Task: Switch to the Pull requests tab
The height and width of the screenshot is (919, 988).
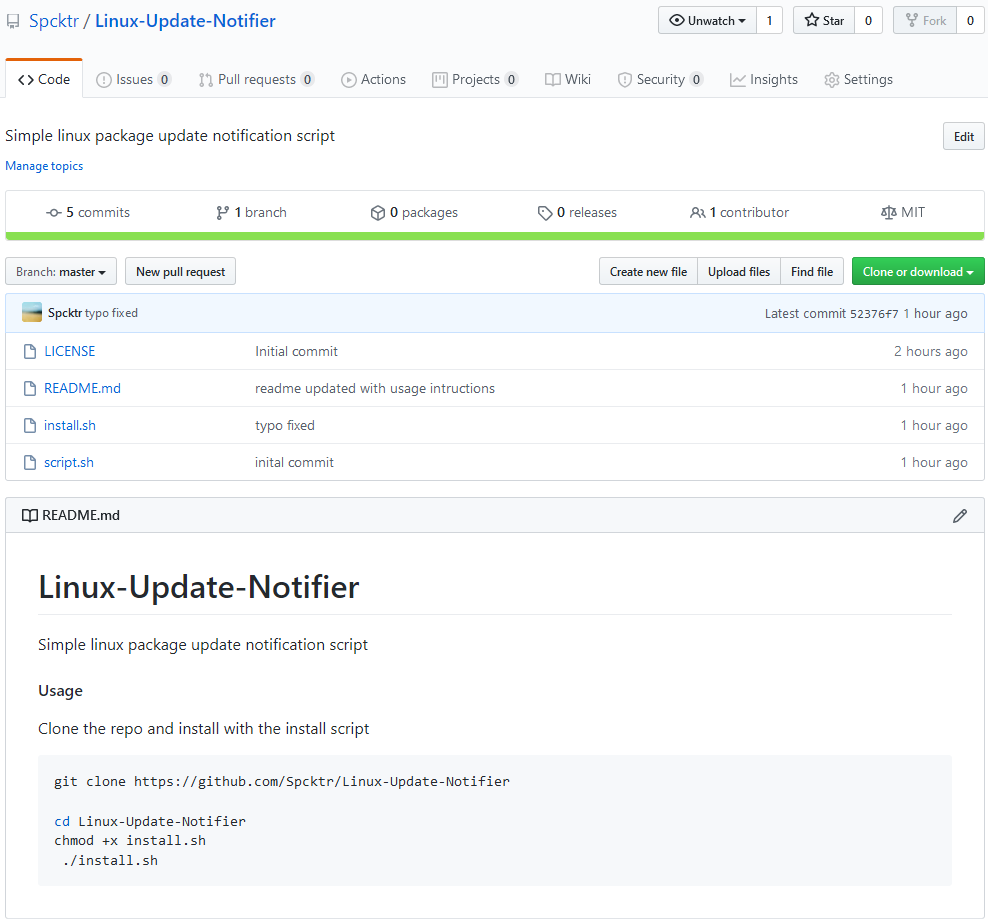Action: (256, 79)
